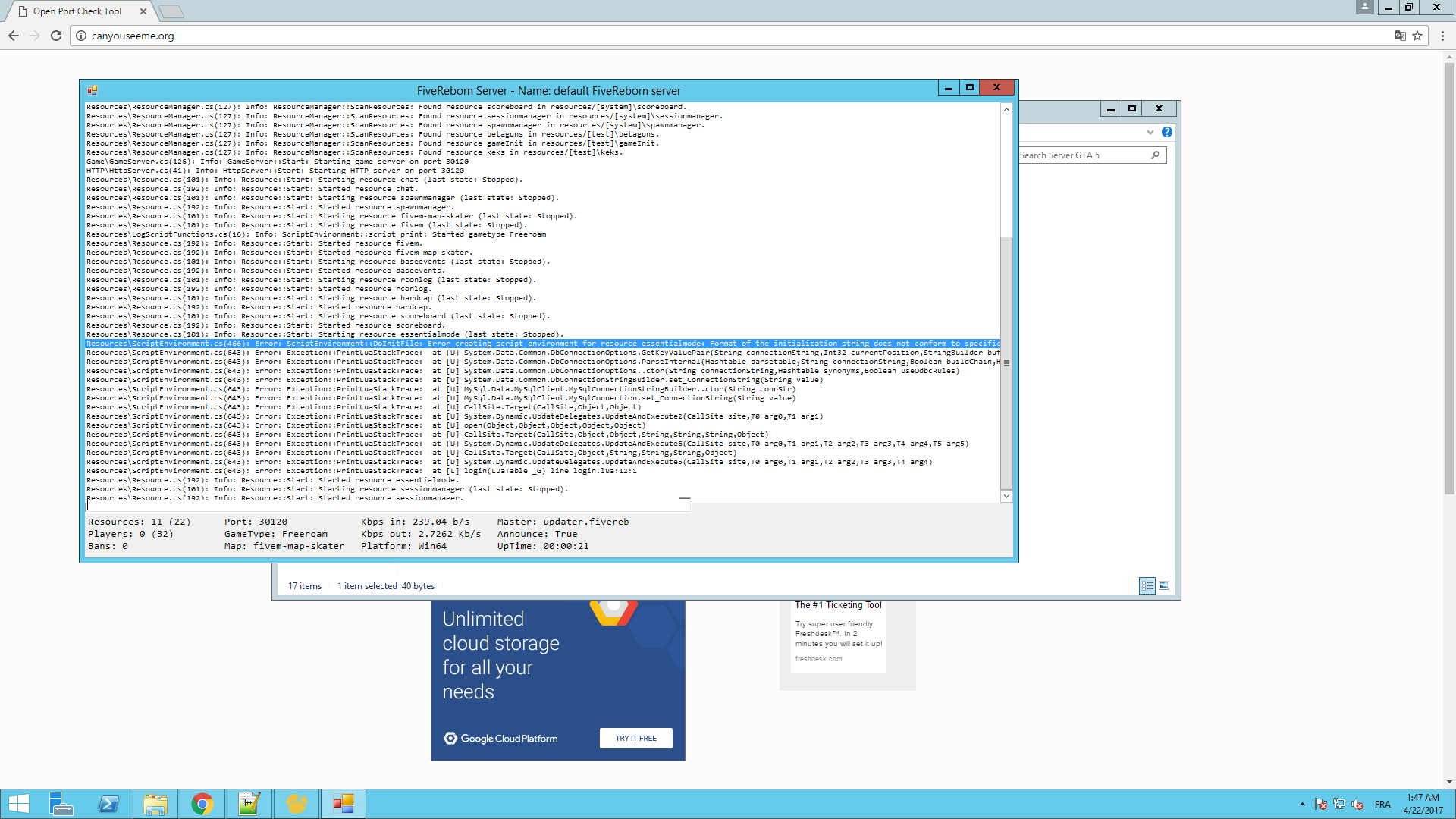Image resolution: width=1456 pixels, height=819 pixels.
Task: Click the FiveReborn log scrollbar thumb
Action: click(1006, 362)
